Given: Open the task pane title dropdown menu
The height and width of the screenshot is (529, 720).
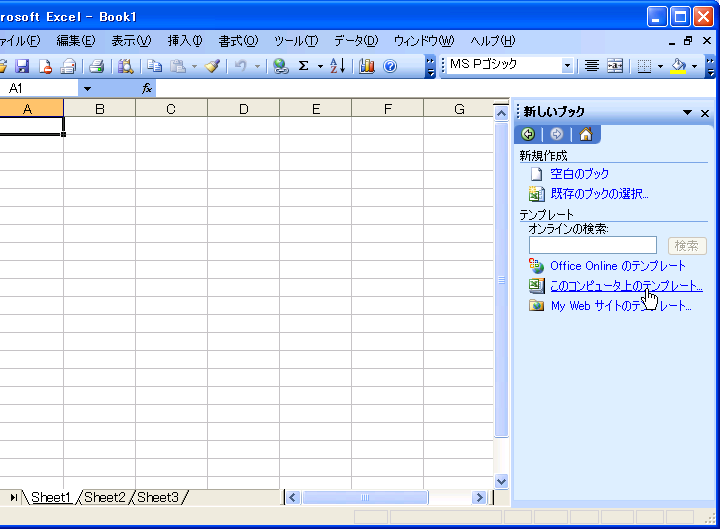Looking at the screenshot, I should click(x=687, y=113).
